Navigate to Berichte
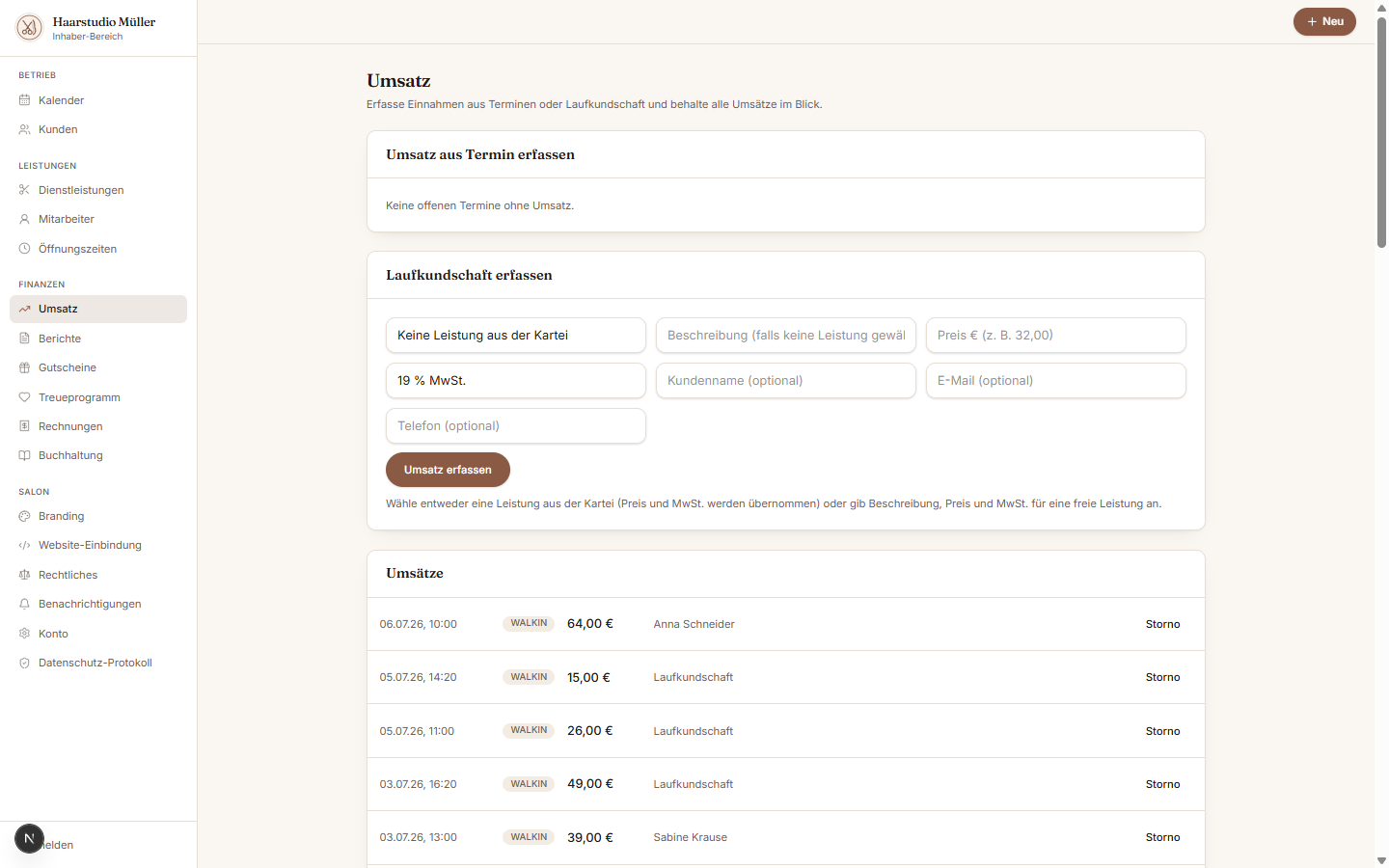Viewport: 1389px width, 868px height. (98, 339)
